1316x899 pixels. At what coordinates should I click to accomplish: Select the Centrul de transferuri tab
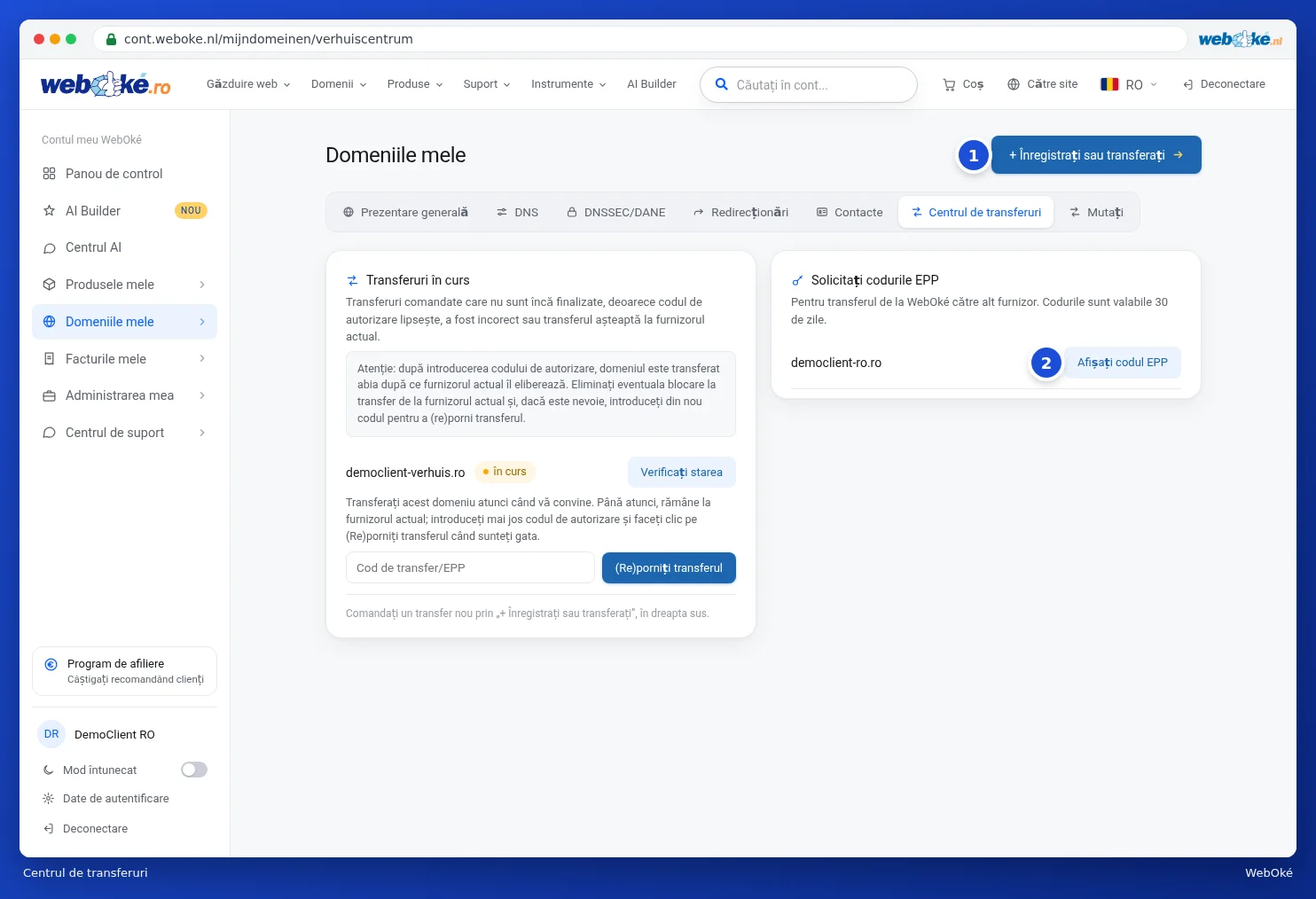tap(975, 213)
